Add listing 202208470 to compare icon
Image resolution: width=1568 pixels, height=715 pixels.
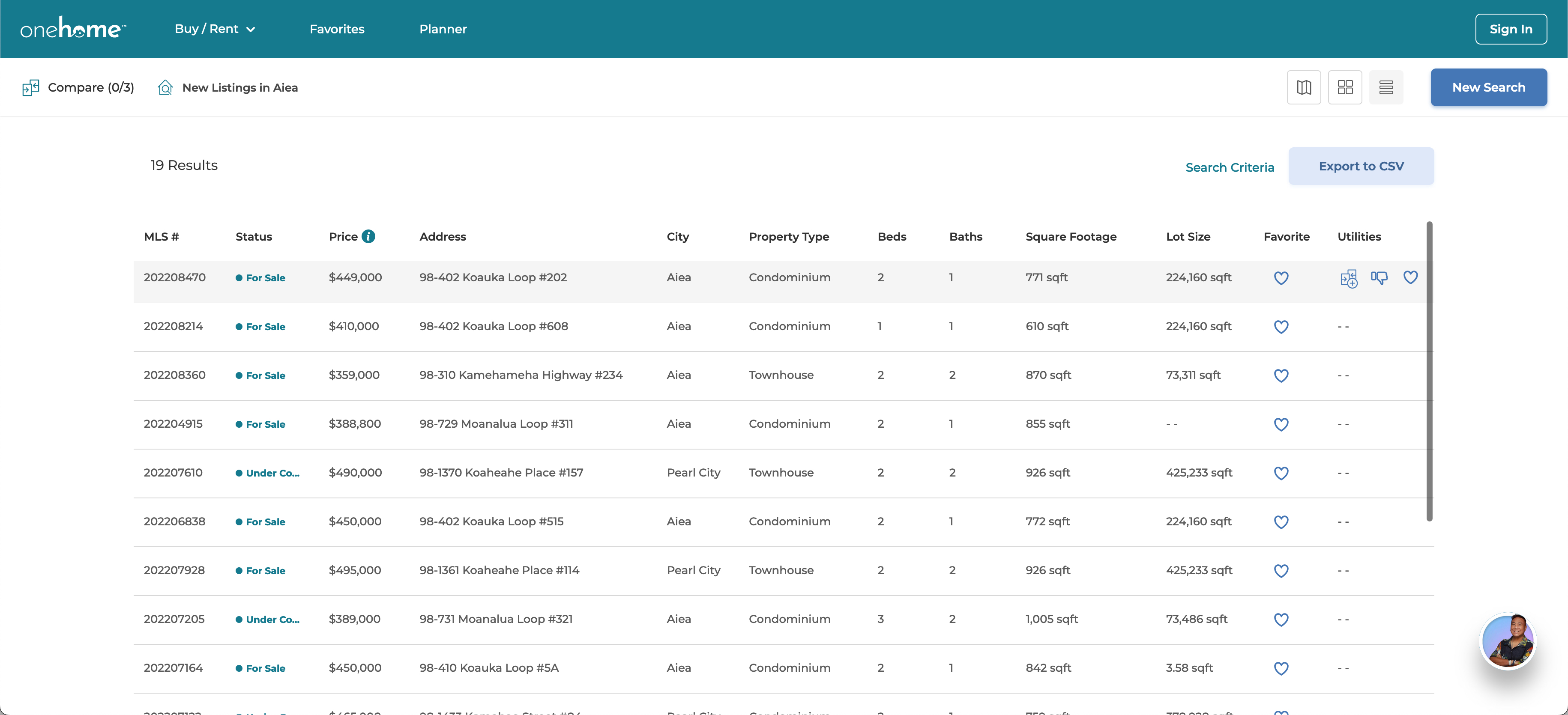tap(1348, 278)
